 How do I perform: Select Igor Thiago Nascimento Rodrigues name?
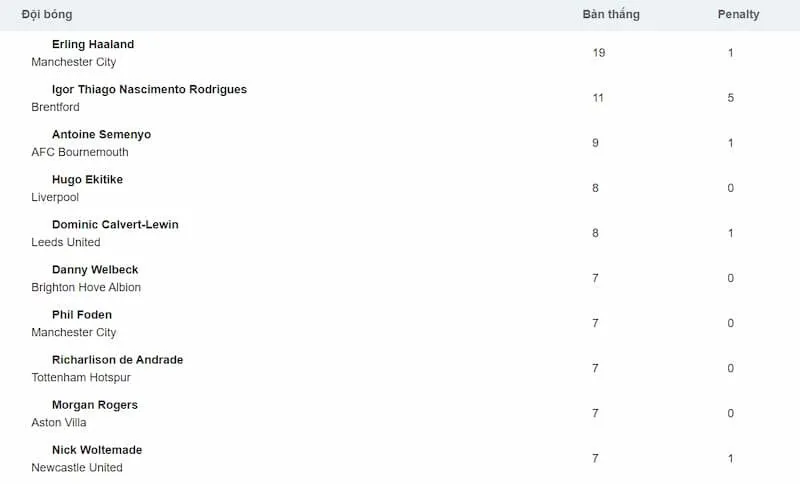(x=149, y=90)
